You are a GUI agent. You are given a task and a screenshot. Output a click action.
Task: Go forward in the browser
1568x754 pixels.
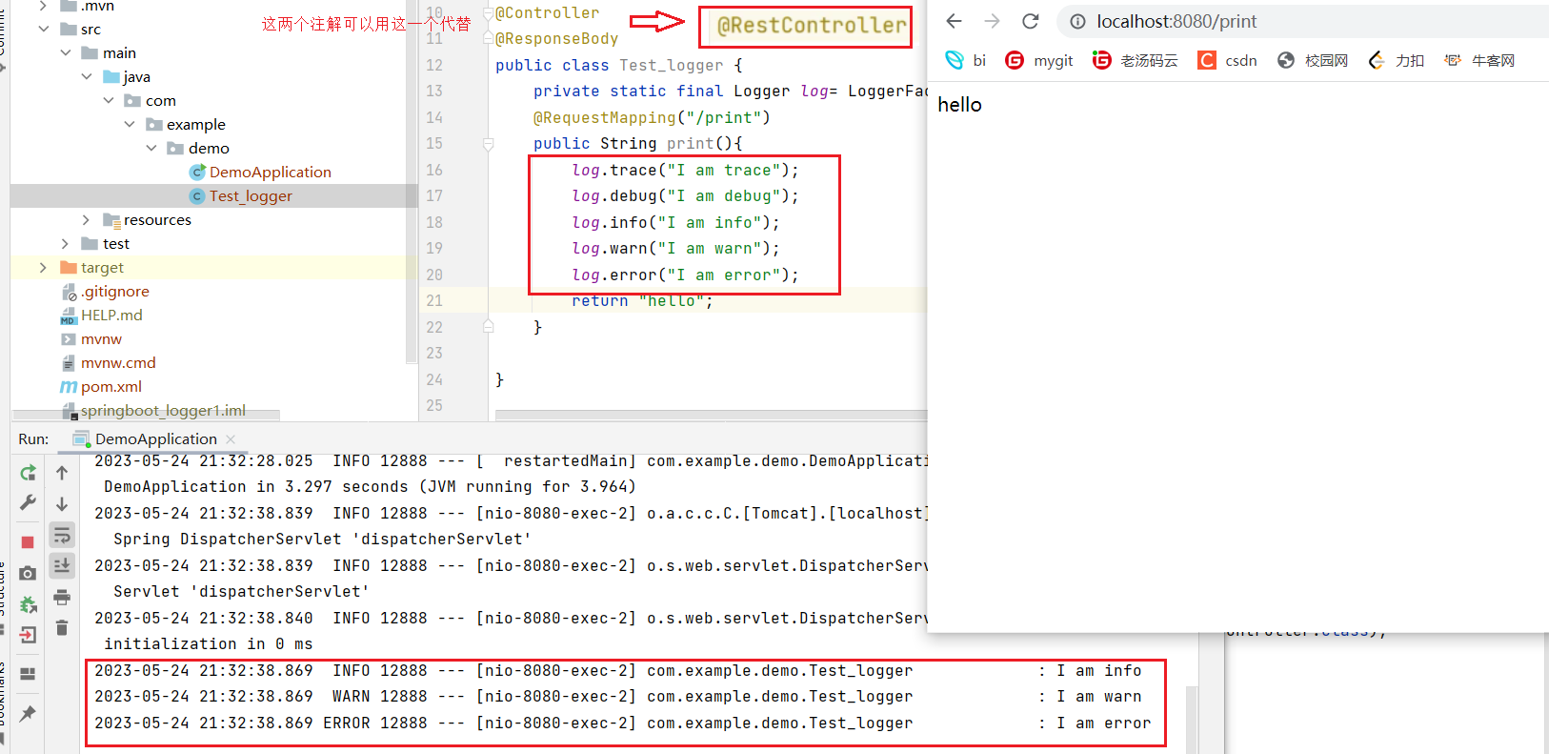point(992,21)
